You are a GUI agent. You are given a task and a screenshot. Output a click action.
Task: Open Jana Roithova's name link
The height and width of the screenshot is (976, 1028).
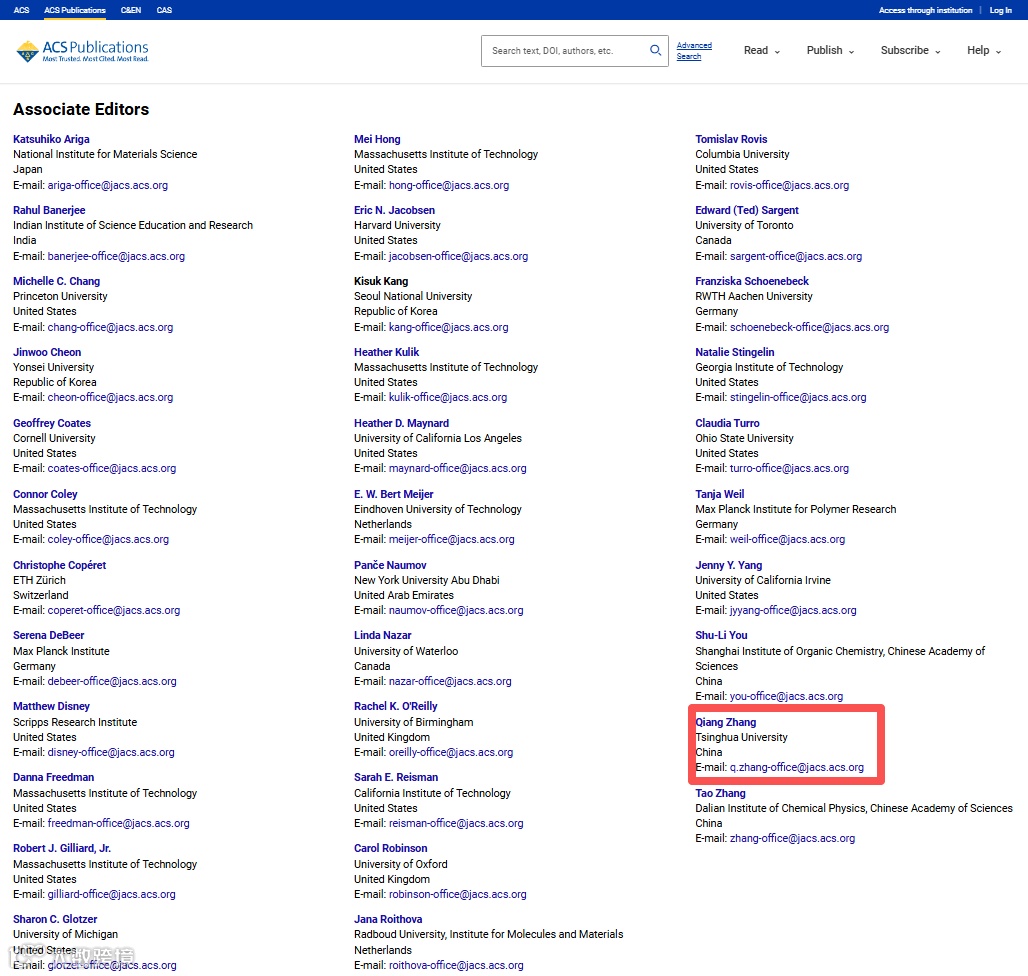[388, 919]
